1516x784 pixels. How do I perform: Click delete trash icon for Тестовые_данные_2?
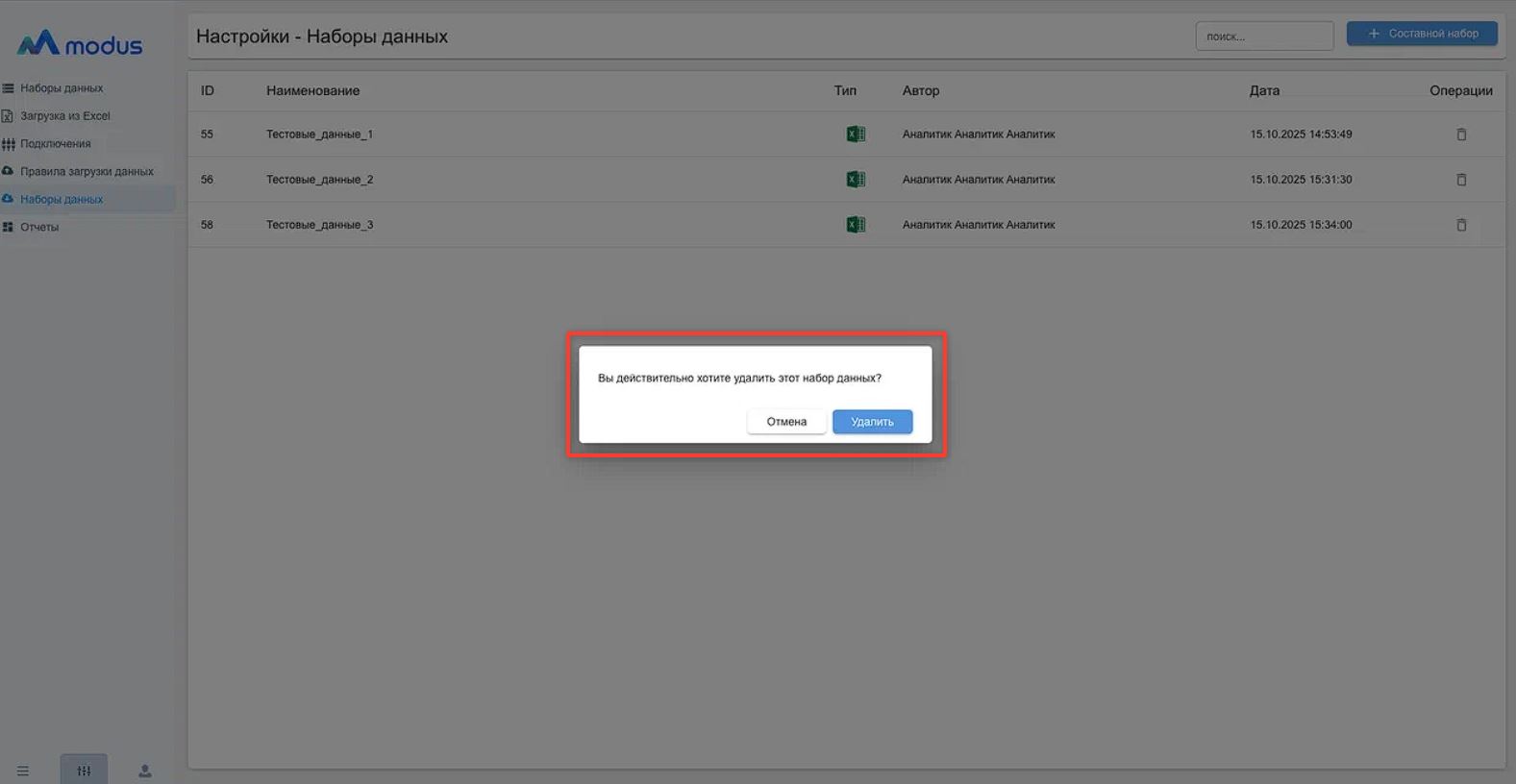[1461, 180]
